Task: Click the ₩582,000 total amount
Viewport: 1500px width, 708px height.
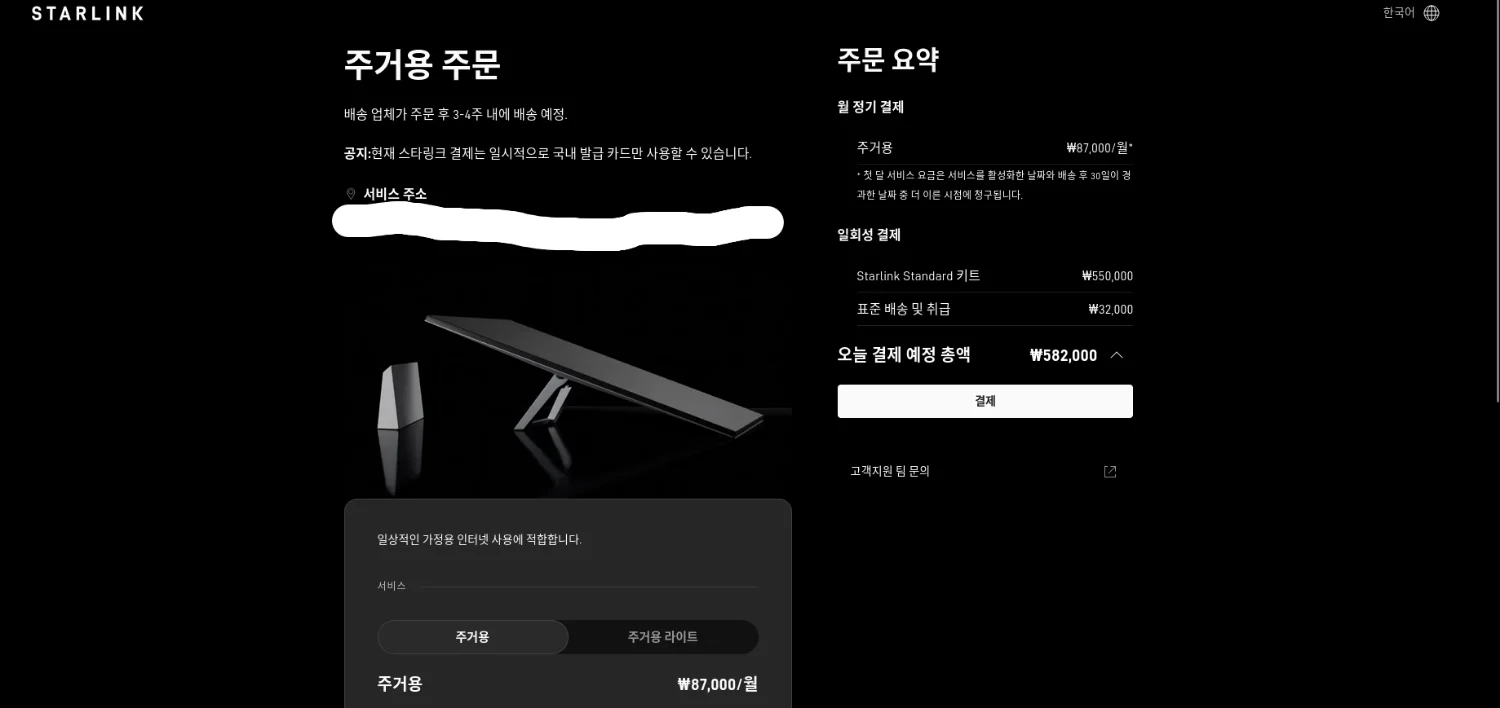Action: click(1063, 355)
